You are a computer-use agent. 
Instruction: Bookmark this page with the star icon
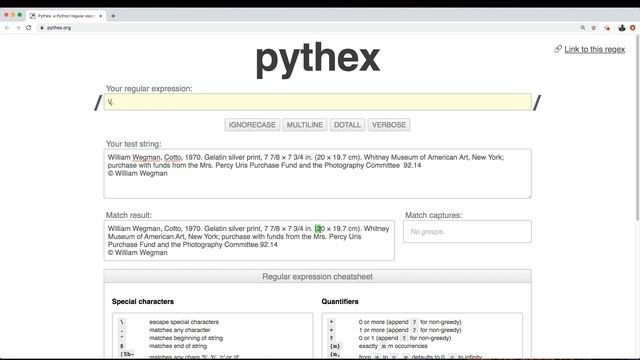(x=594, y=28)
